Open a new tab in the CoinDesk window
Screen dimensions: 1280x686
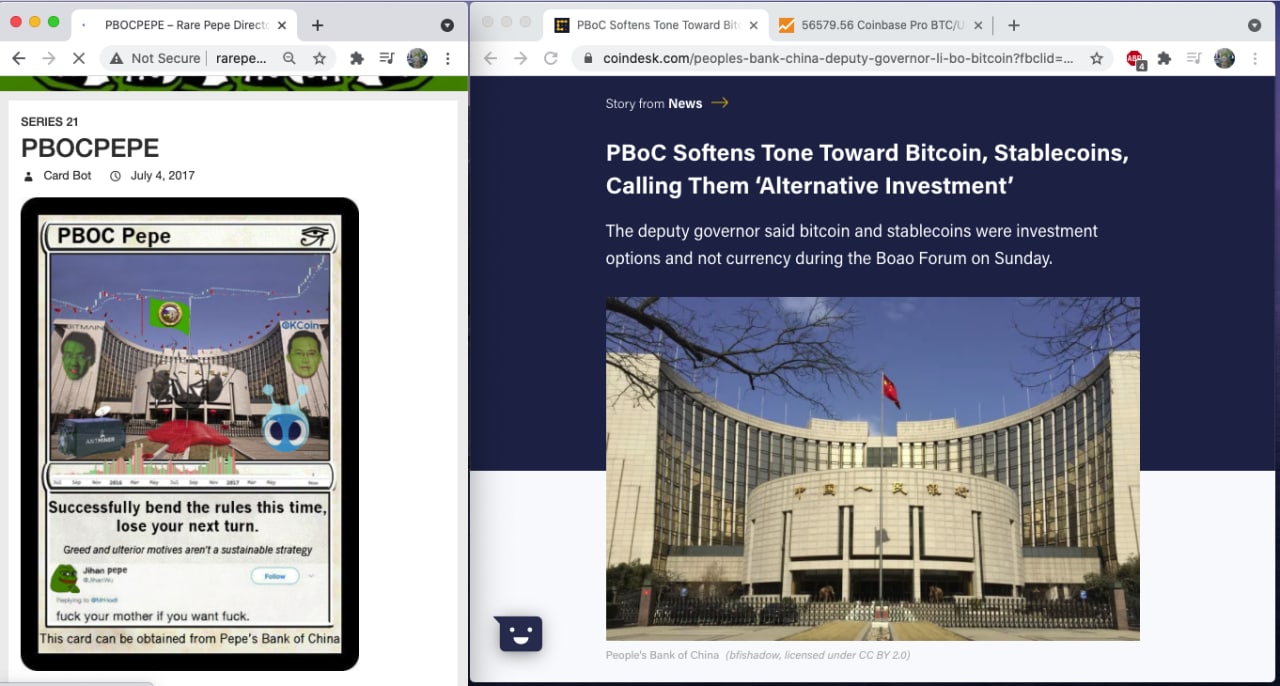pyautogui.click(x=1013, y=25)
